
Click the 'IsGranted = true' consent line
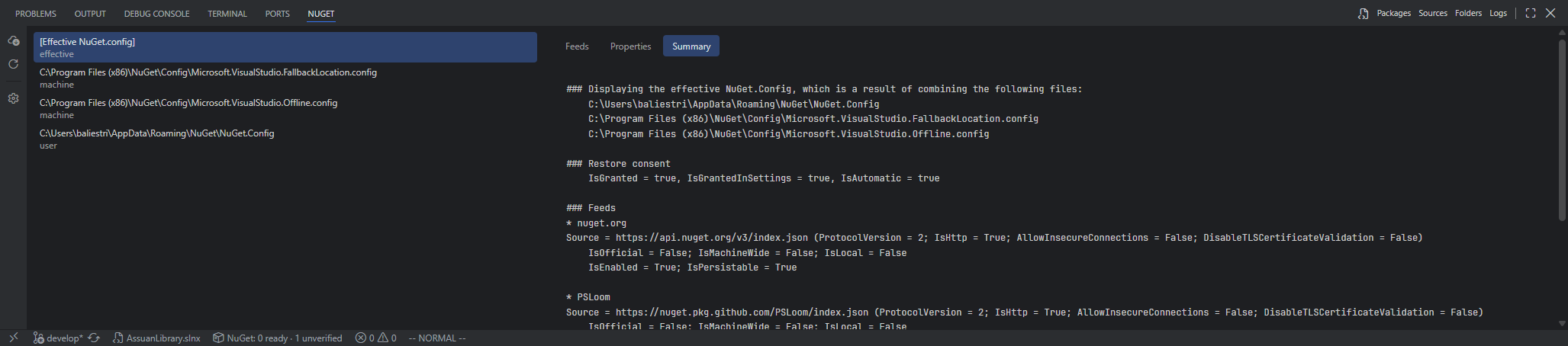click(x=764, y=178)
